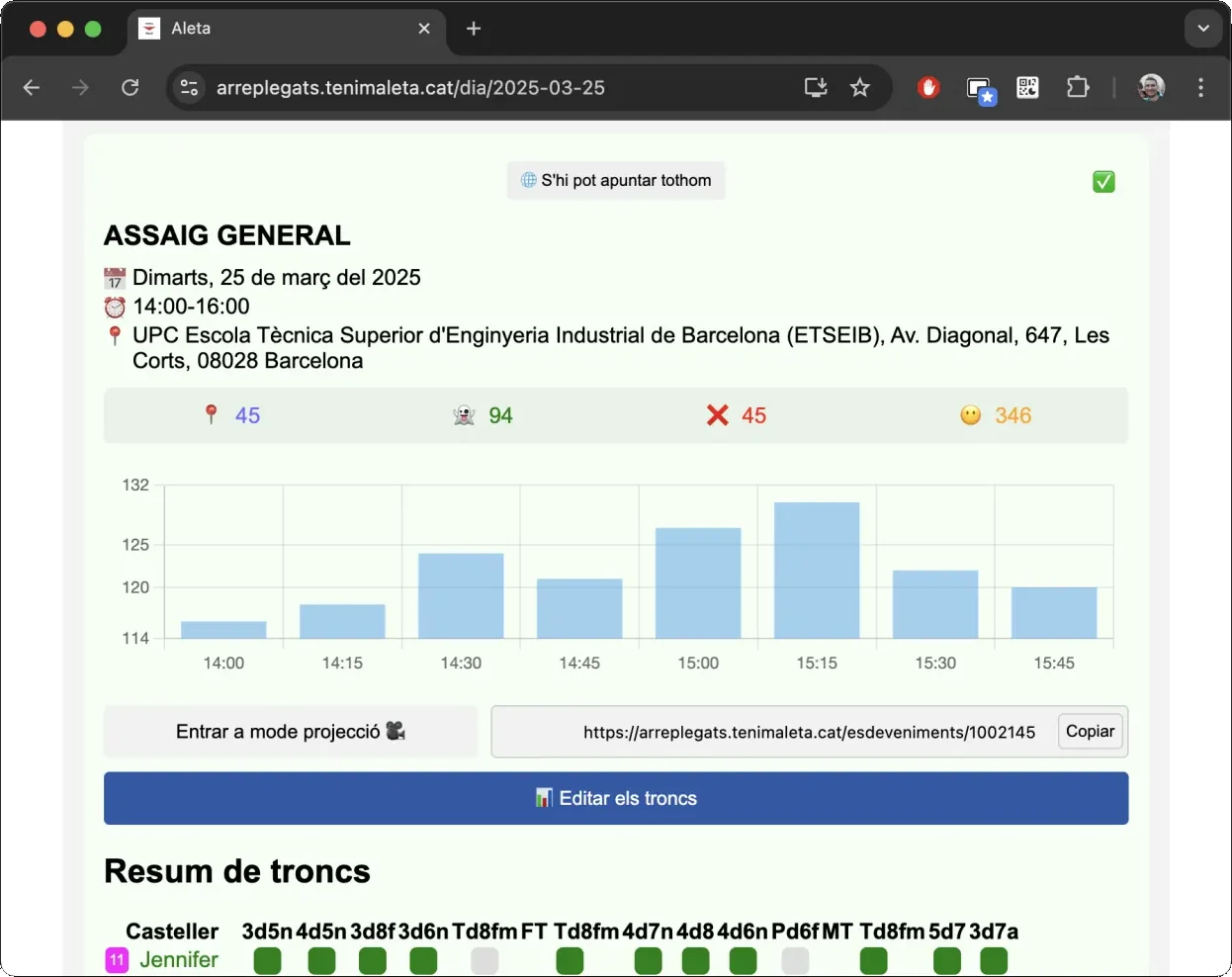Click the browser forward arrow

80,88
